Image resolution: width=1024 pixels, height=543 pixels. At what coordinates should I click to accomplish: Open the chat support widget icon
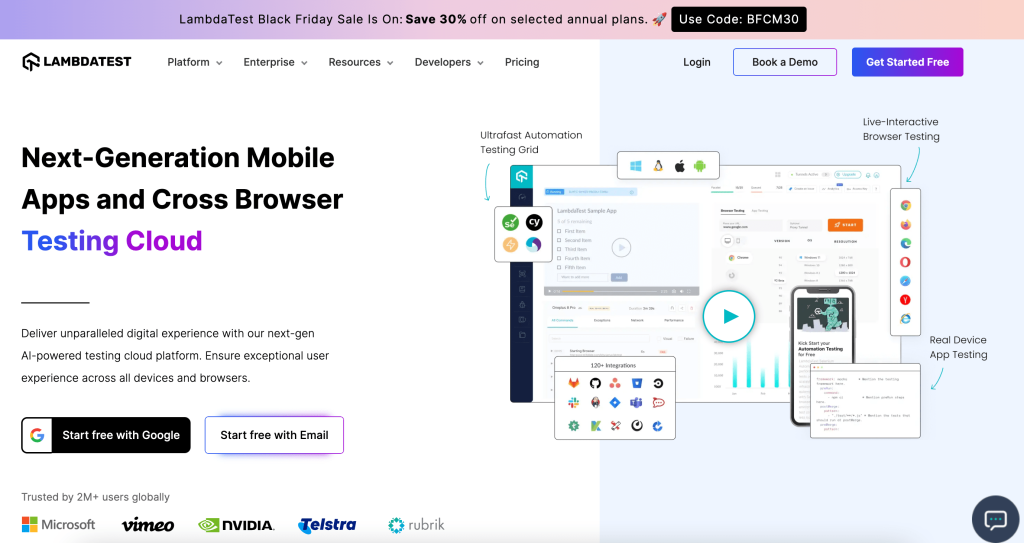coord(995,520)
